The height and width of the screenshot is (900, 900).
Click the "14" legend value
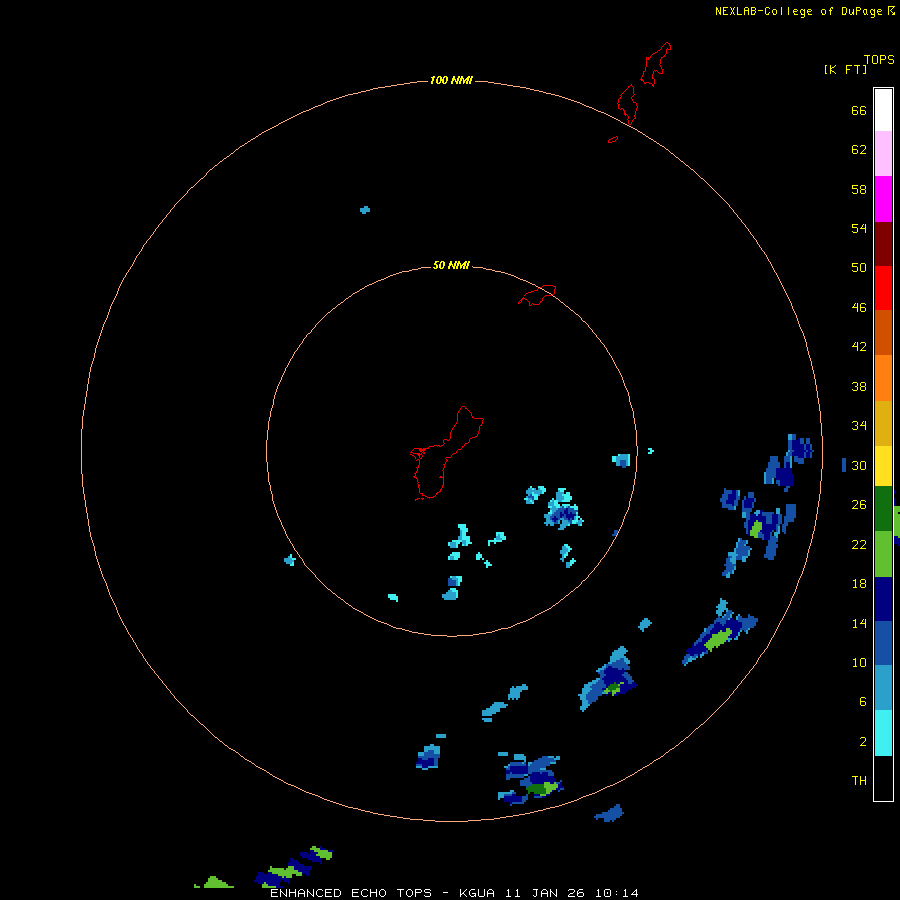(859, 623)
